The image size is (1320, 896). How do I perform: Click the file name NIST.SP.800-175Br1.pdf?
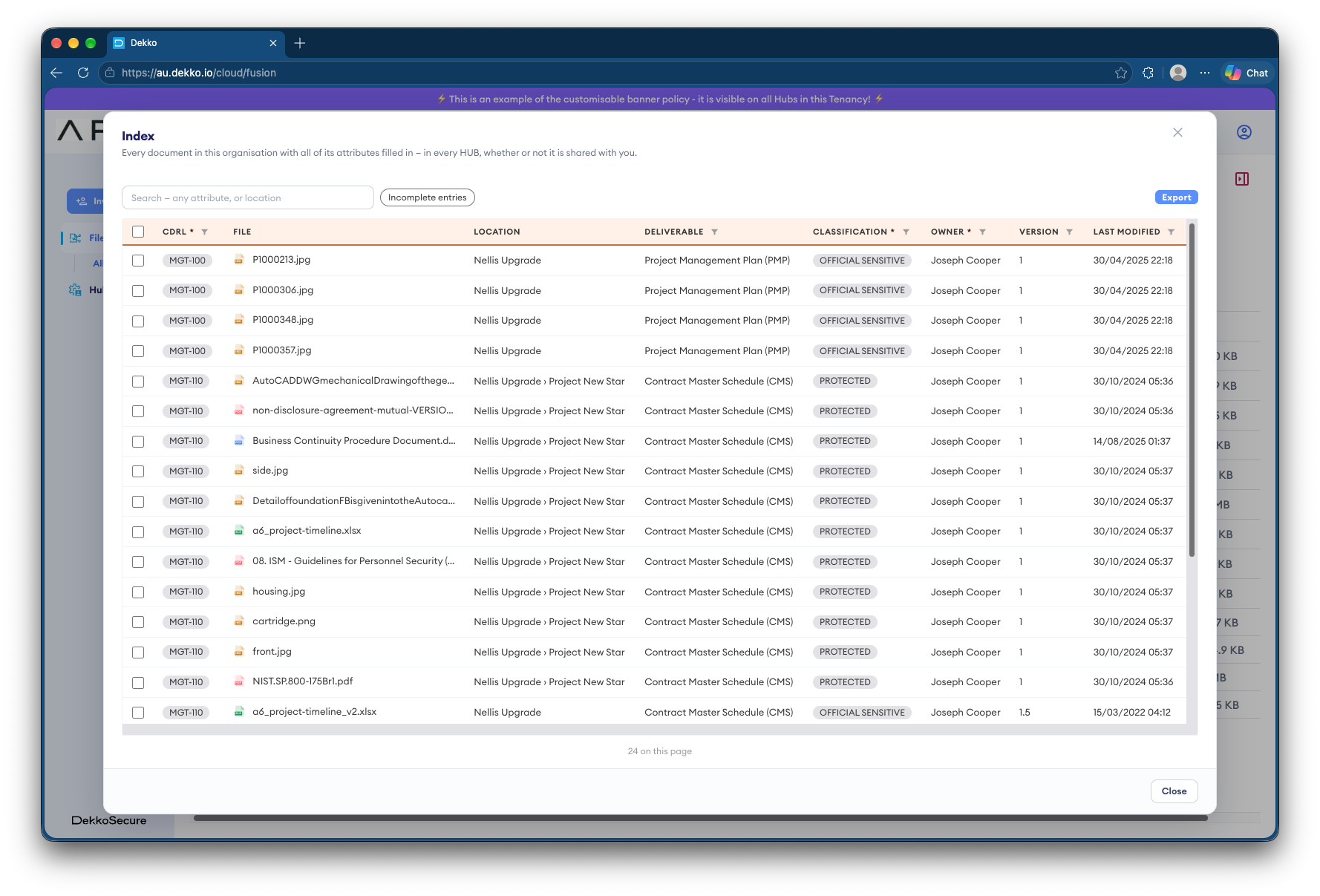coord(302,681)
